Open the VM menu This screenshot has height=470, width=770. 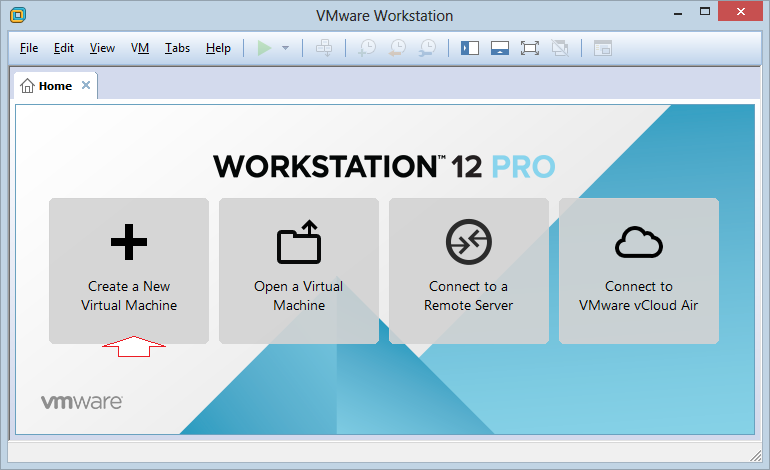click(x=140, y=48)
